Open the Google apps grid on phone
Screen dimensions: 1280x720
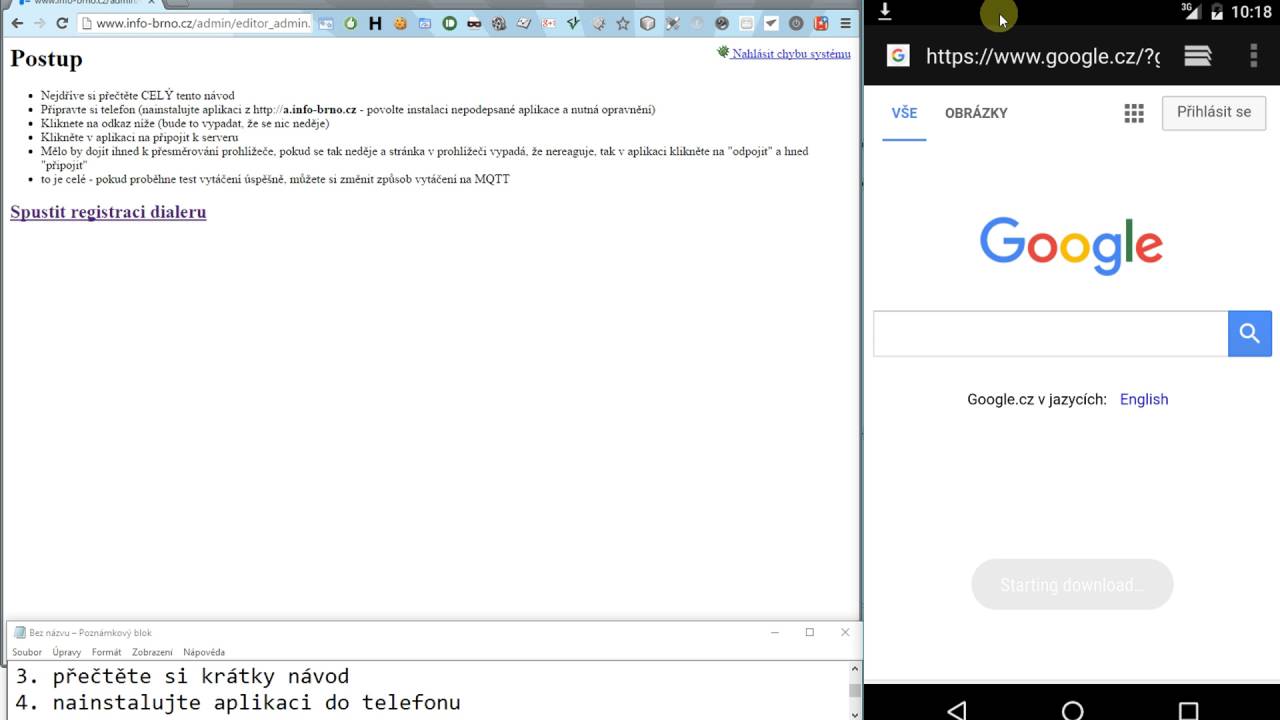pyautogui.click(x=1134, y=113)
